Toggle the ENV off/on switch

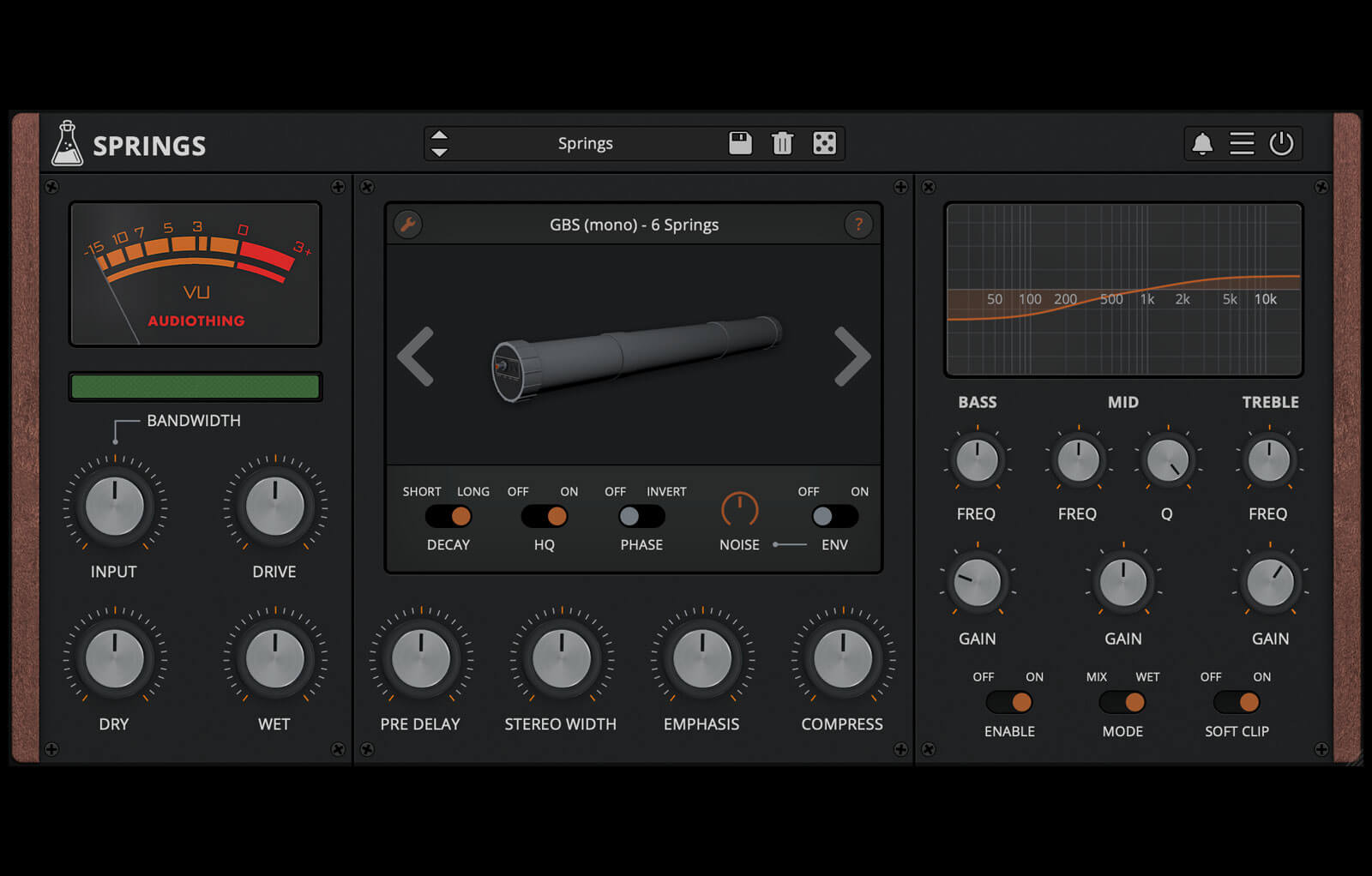834,516
